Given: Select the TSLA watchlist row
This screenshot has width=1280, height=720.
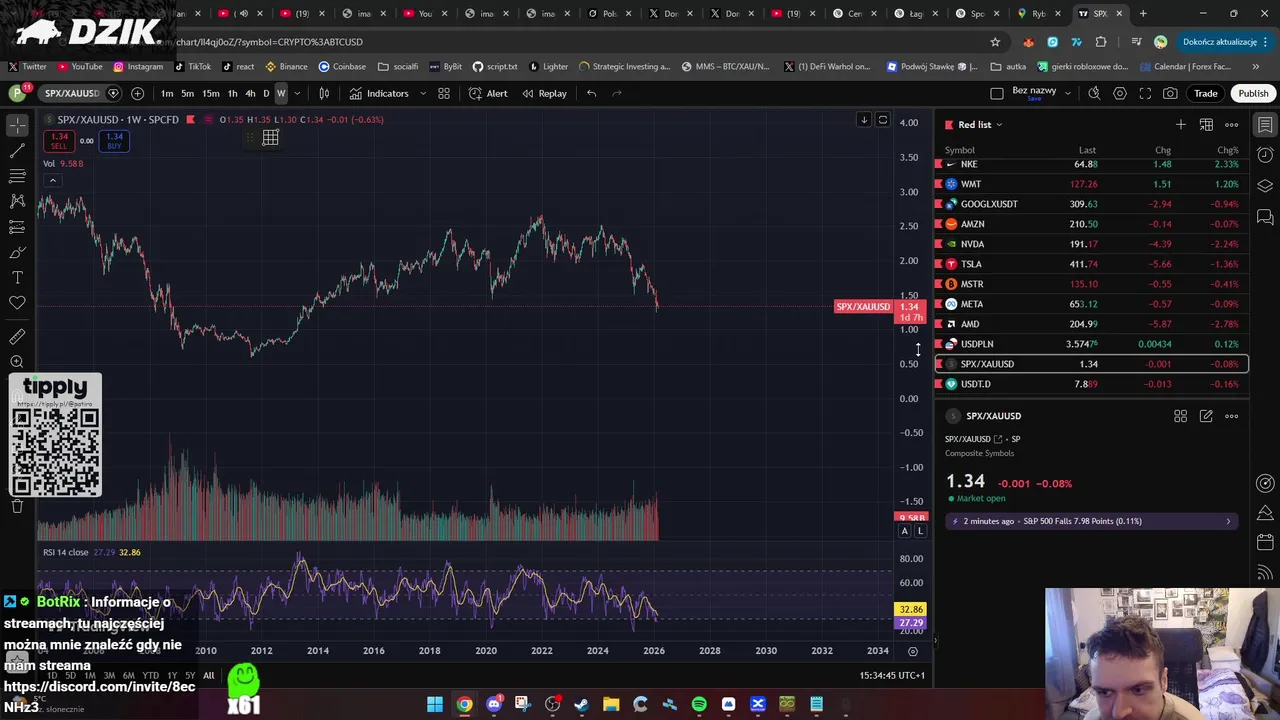Looking at the screenshot, I should coord(1091,264).
